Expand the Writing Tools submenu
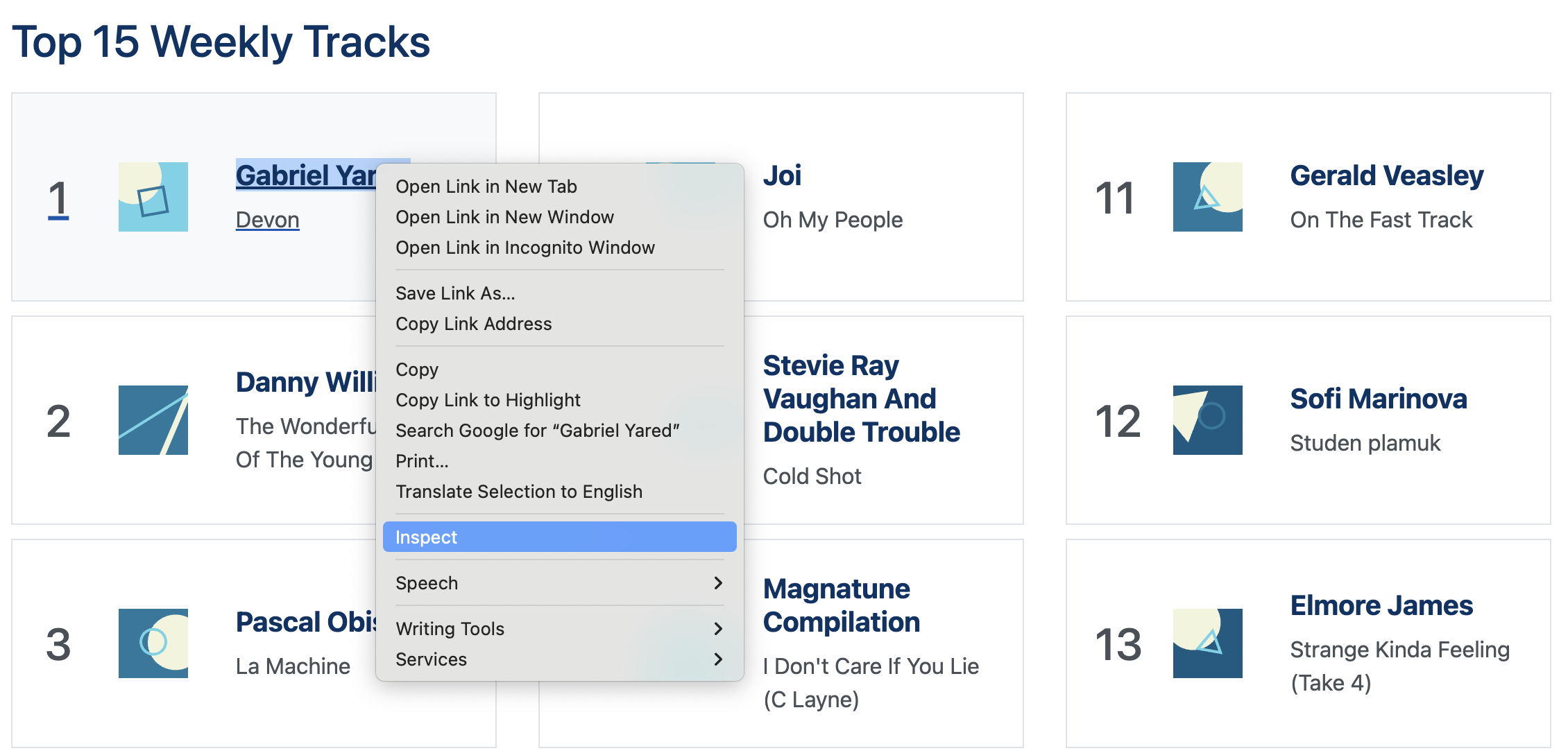Screen dimensions: 1568x753 pos(559,629)
